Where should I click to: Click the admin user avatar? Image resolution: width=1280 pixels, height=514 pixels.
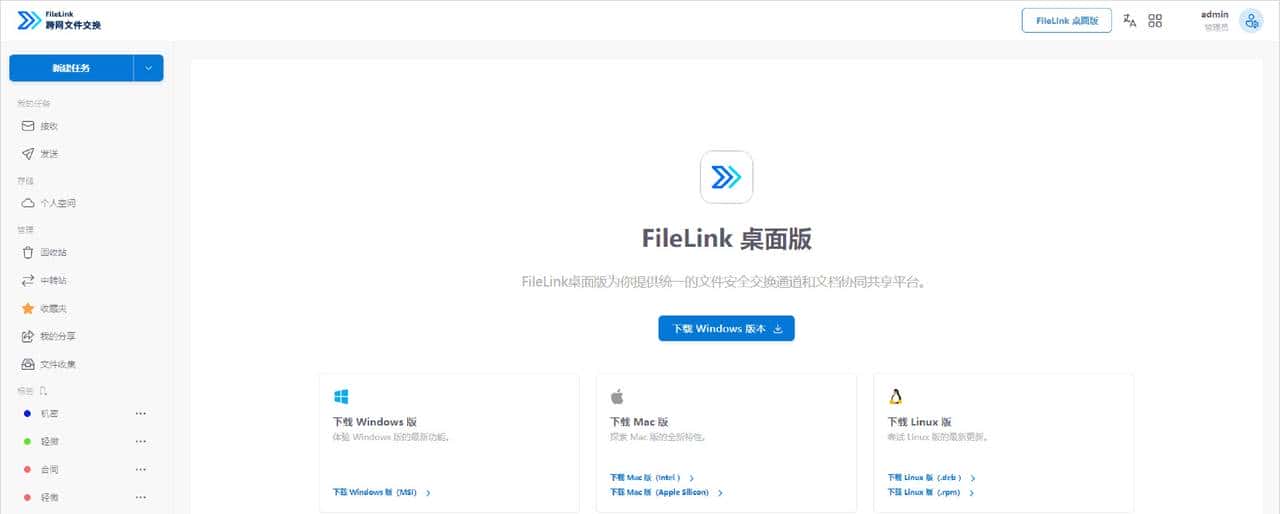click(1251, 20)
